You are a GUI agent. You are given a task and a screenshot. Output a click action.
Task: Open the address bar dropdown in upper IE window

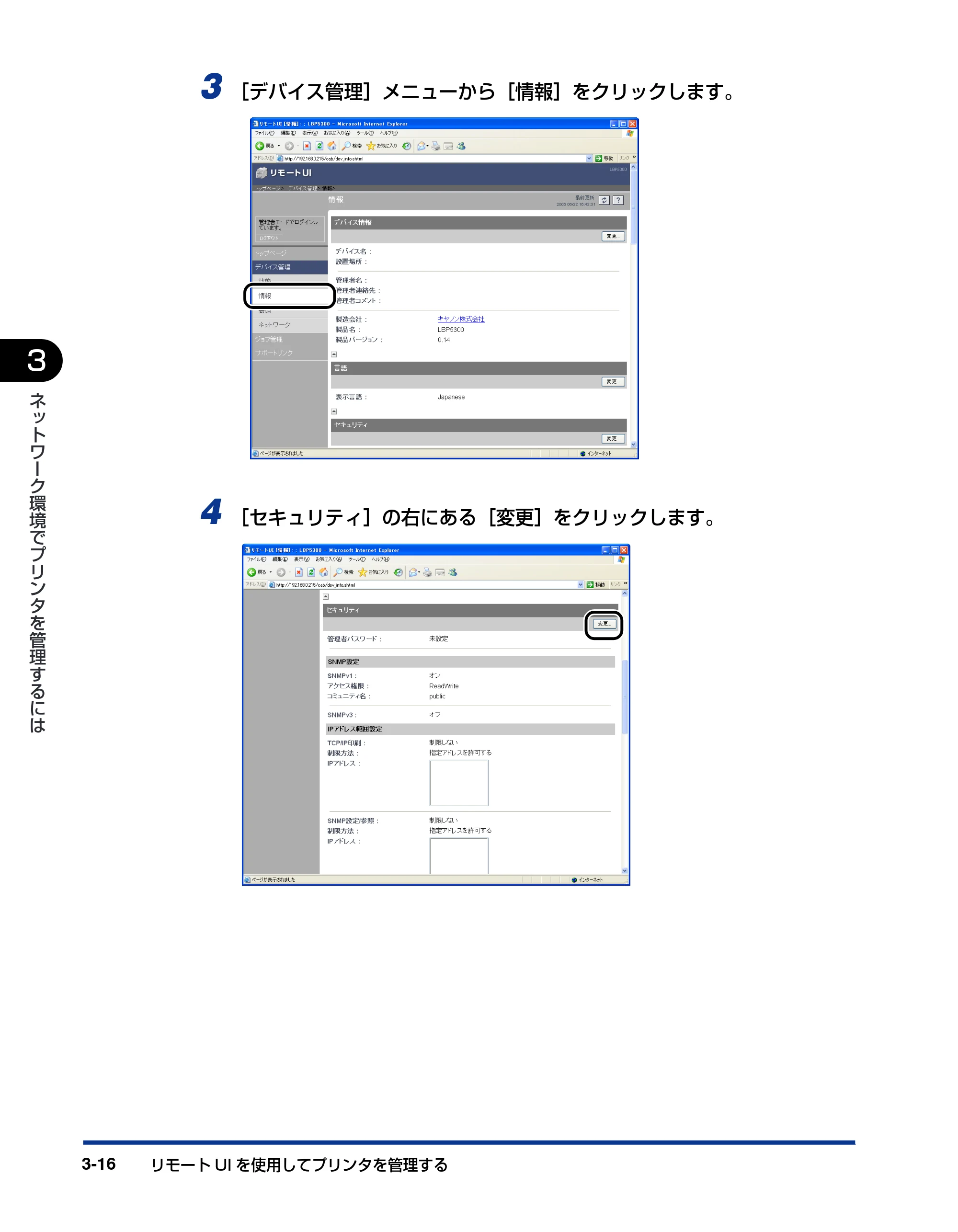click(589, 159)
